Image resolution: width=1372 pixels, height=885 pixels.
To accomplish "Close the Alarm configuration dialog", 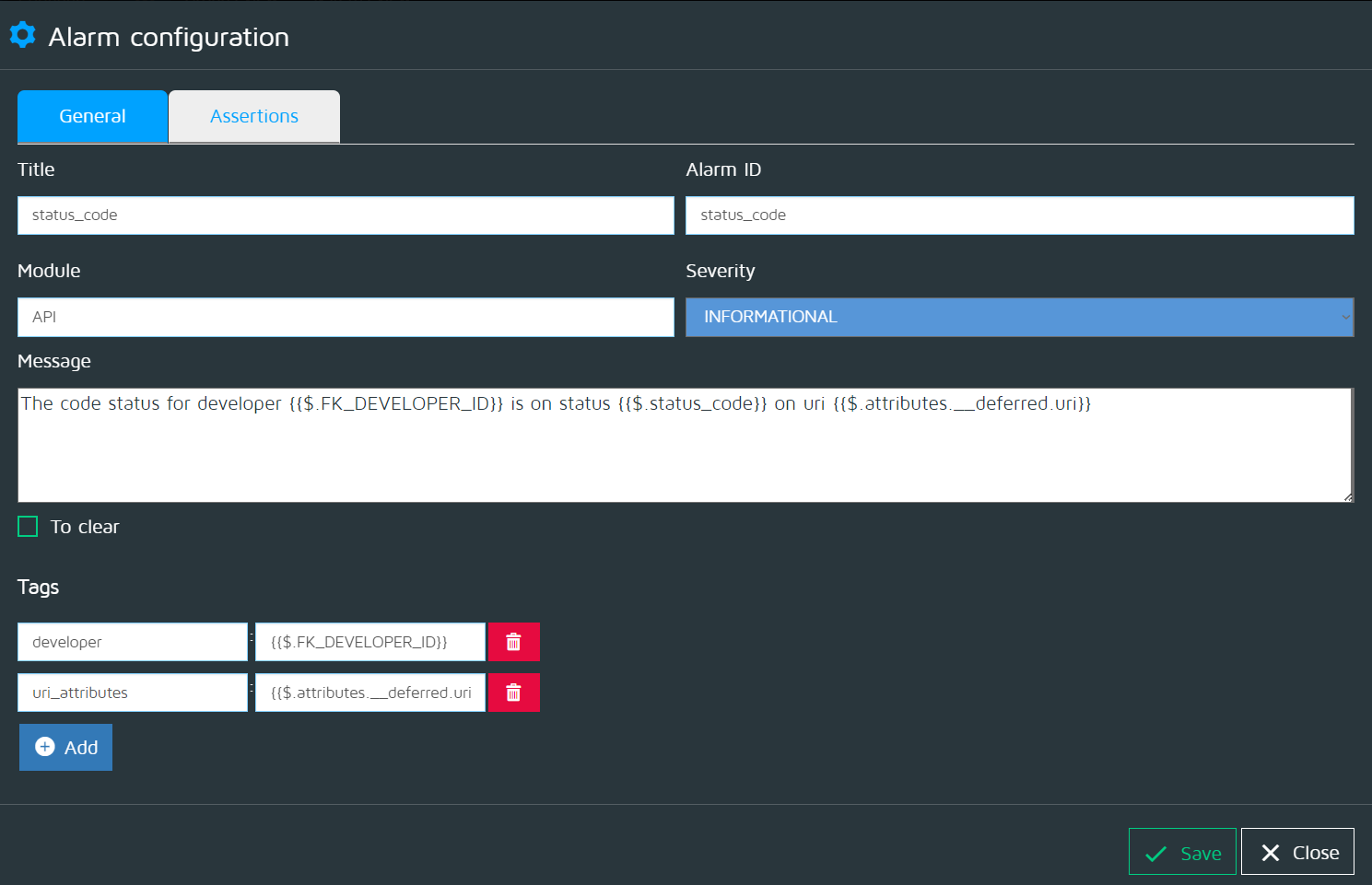I will 1297,852.
